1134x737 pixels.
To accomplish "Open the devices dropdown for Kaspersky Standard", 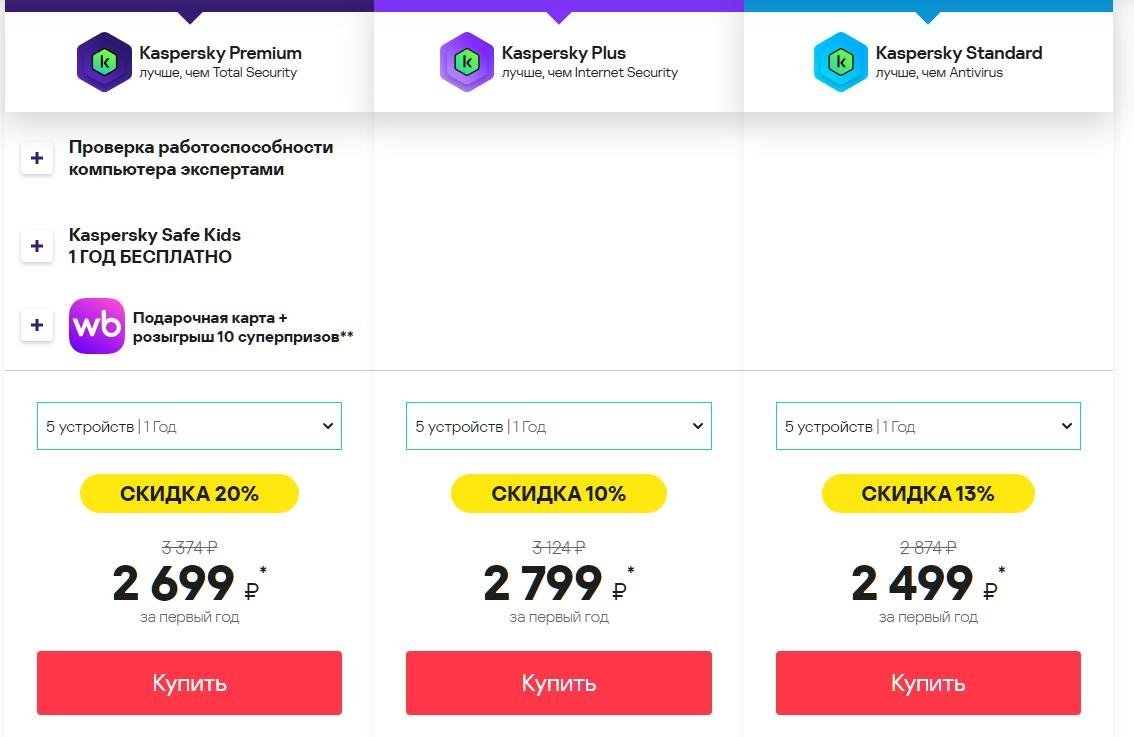I will click(x=929, y=426).
